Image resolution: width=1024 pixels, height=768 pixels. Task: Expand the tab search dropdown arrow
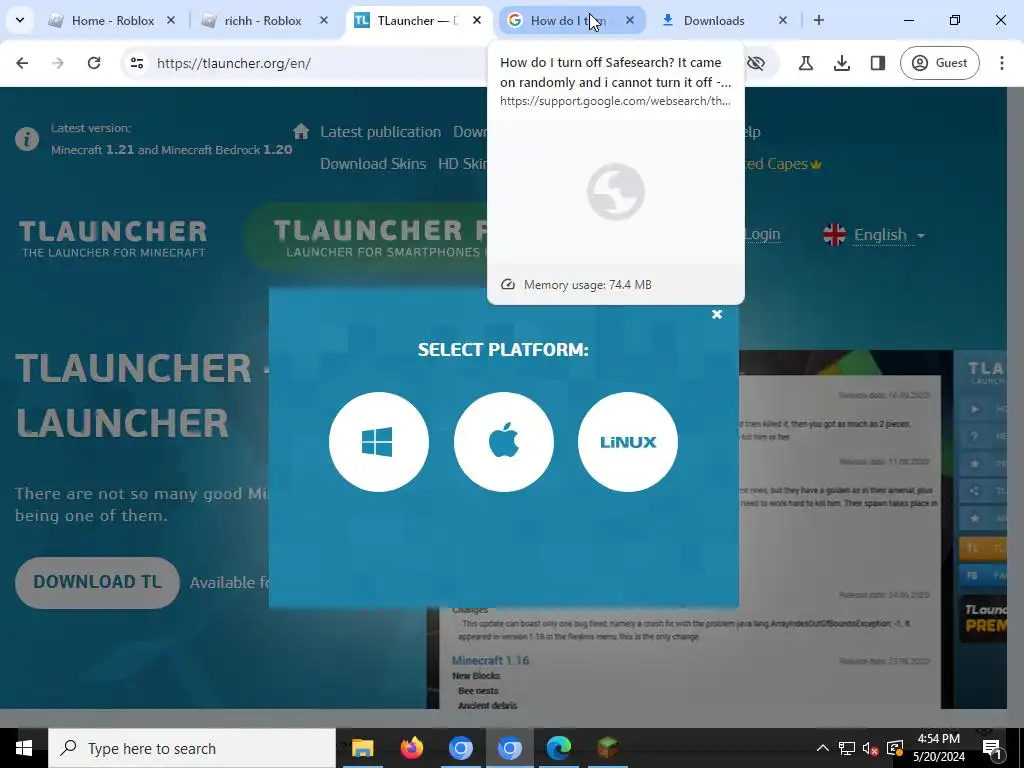coord(20,20)
